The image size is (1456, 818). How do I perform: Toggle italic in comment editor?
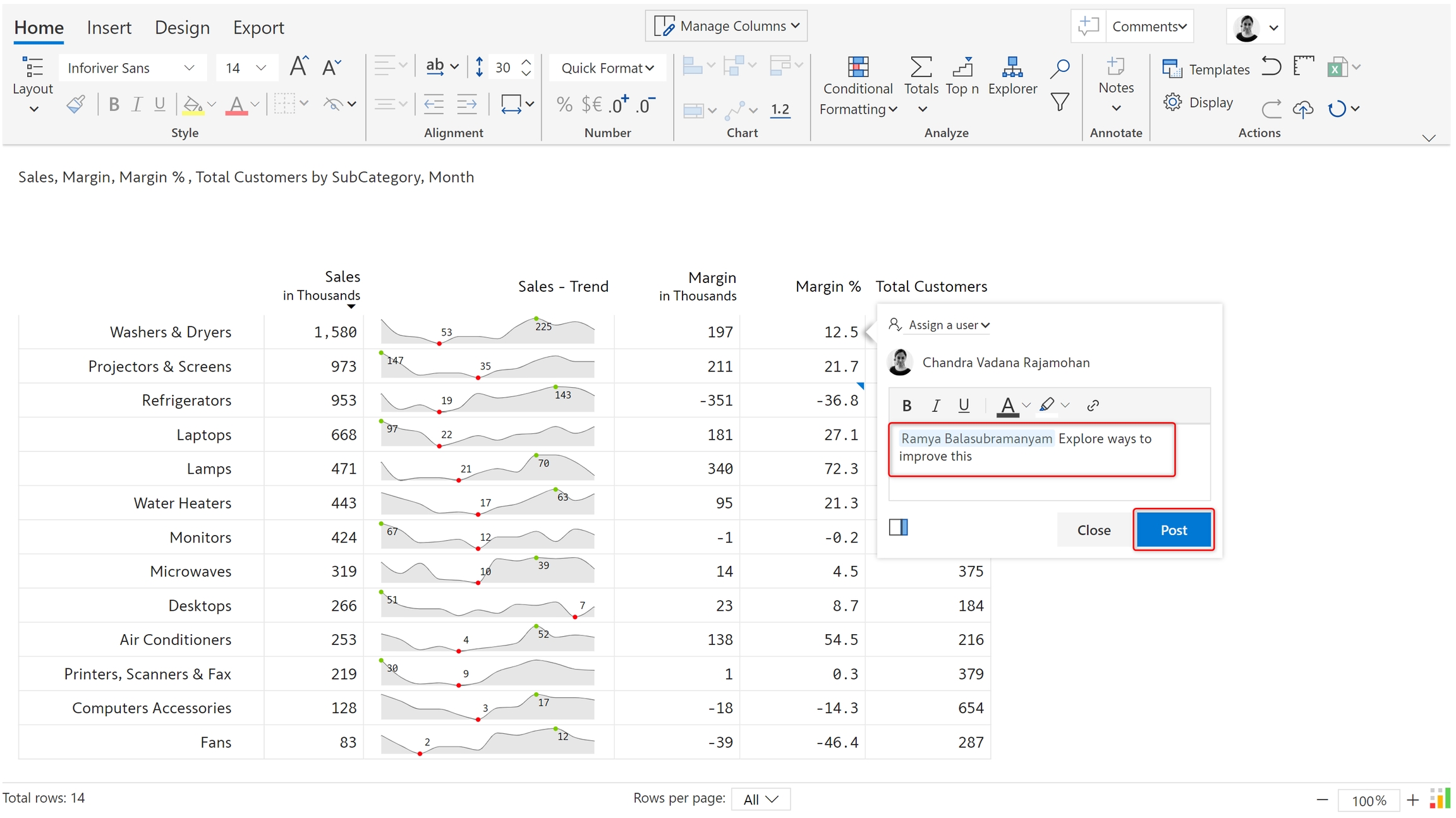point(936,406)
